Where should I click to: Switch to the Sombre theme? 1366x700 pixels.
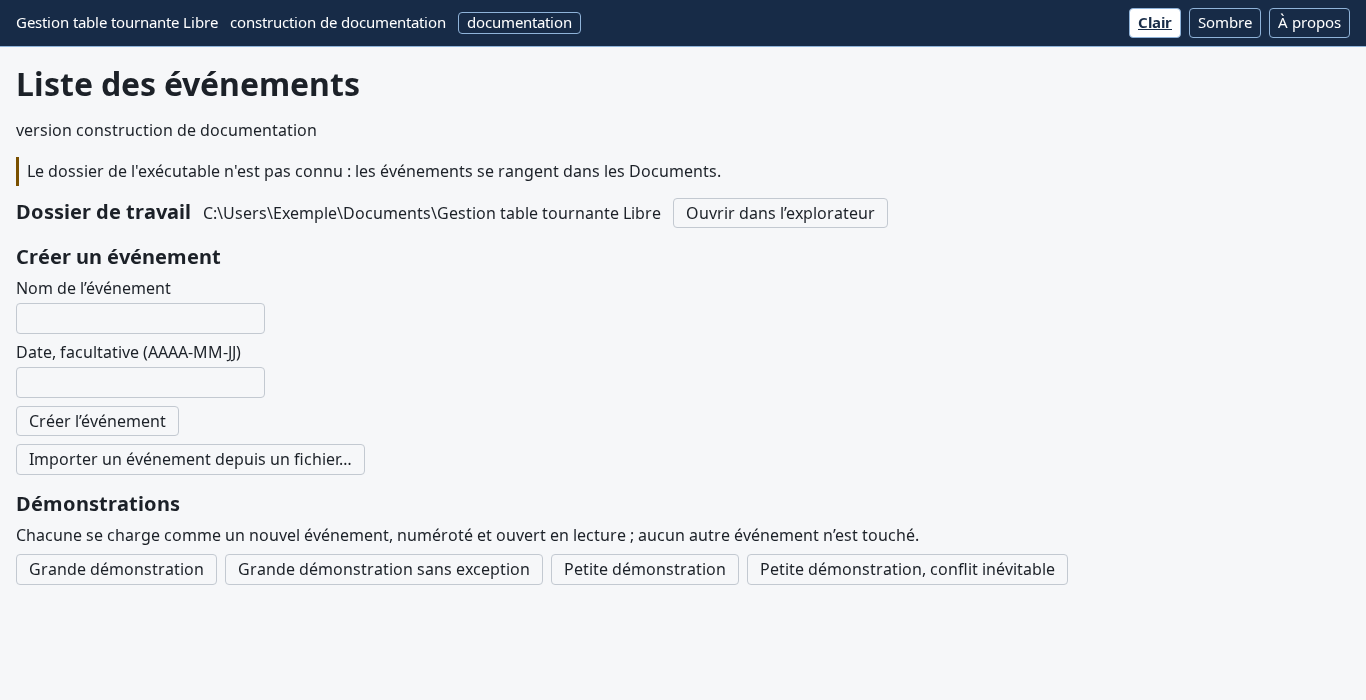click(x=1225, y=23)
